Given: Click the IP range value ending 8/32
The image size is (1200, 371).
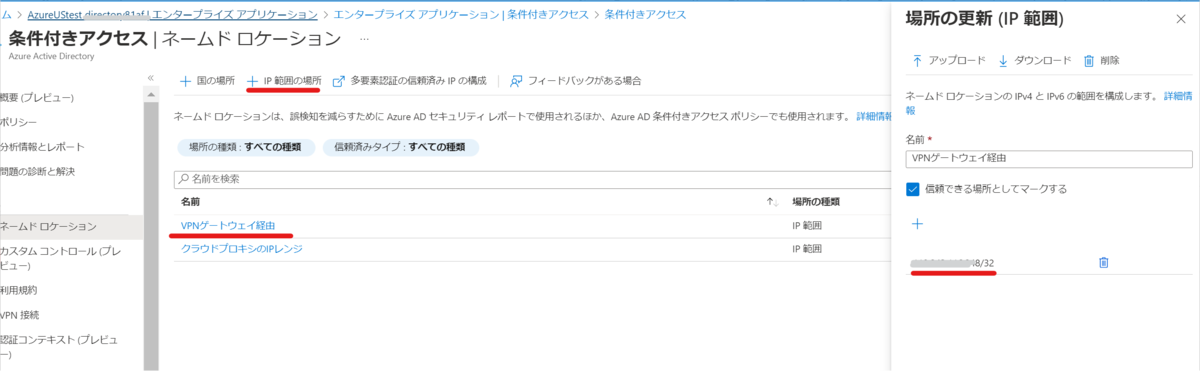Looking at the screenshot, I should tap(952, 263).
